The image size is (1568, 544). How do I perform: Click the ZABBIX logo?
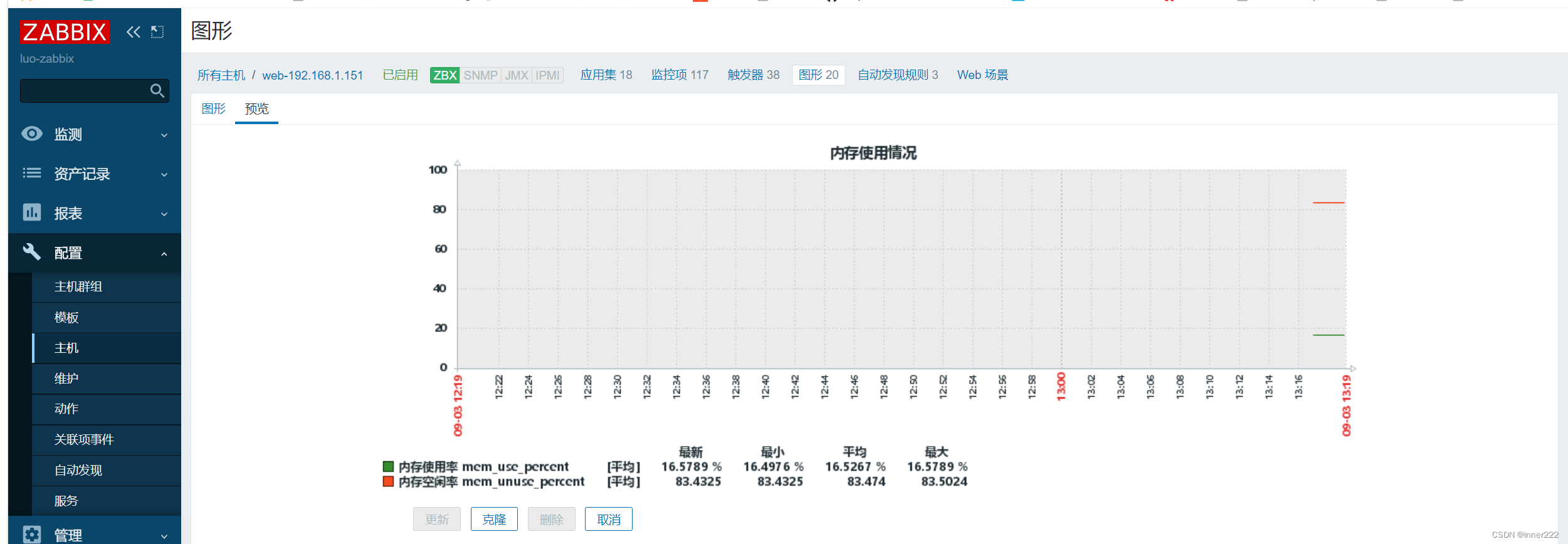coord(65,31)
